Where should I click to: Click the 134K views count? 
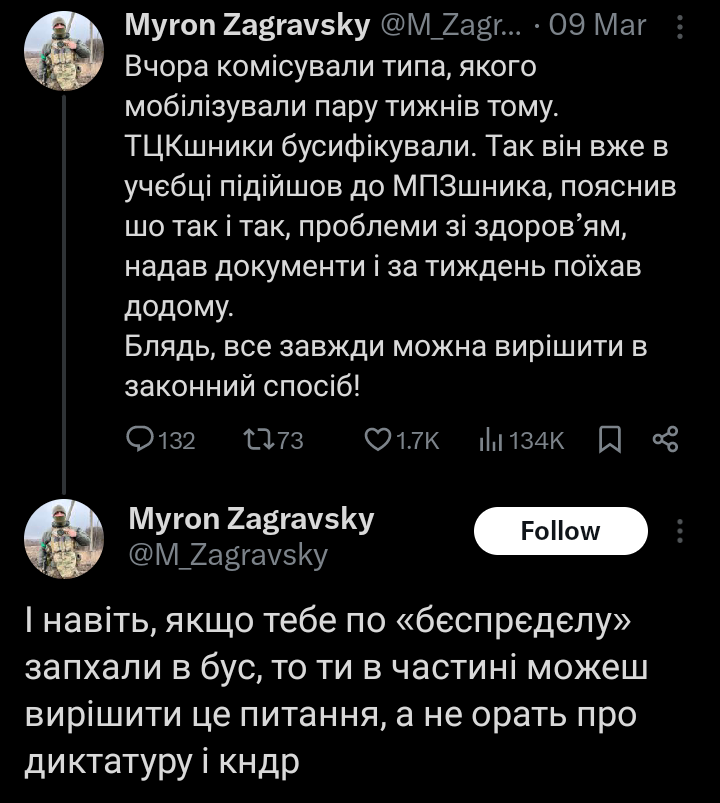coord(537,440)
